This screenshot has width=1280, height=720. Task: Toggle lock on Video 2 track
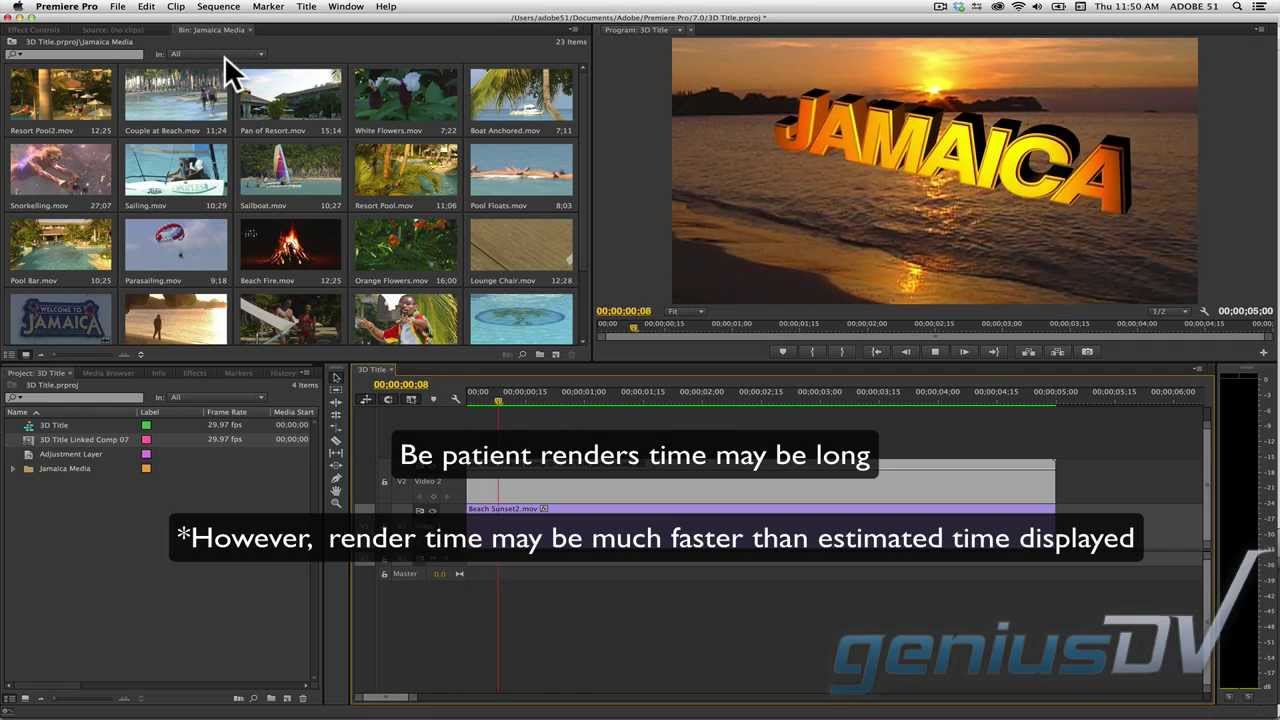tap(384, 482)
